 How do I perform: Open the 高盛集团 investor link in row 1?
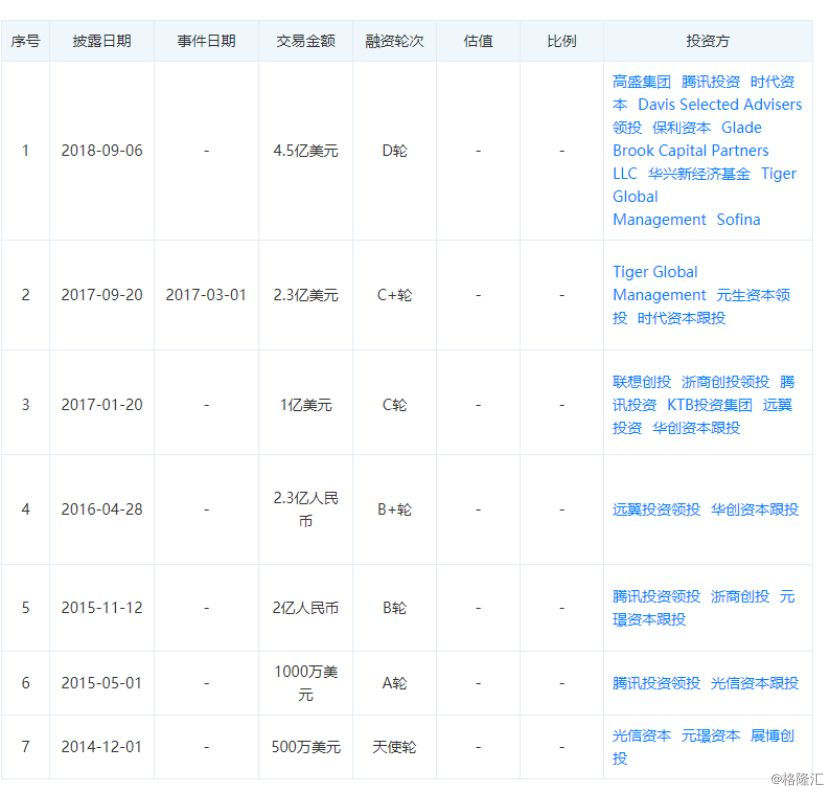coord(641,82)
